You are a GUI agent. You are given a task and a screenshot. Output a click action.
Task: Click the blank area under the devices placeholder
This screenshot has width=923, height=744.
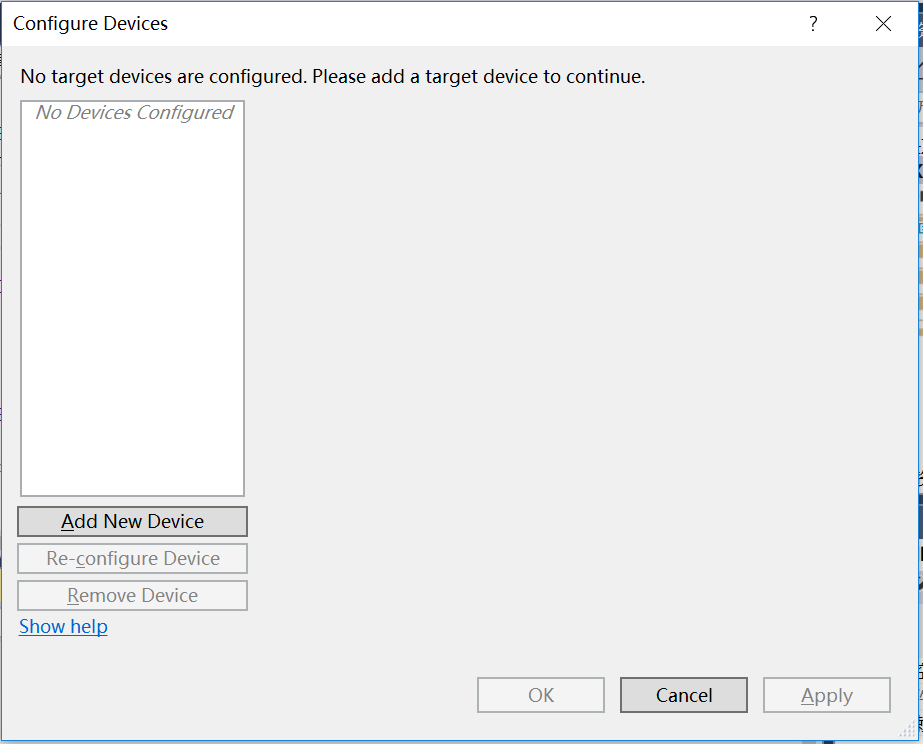click(132, 309)
